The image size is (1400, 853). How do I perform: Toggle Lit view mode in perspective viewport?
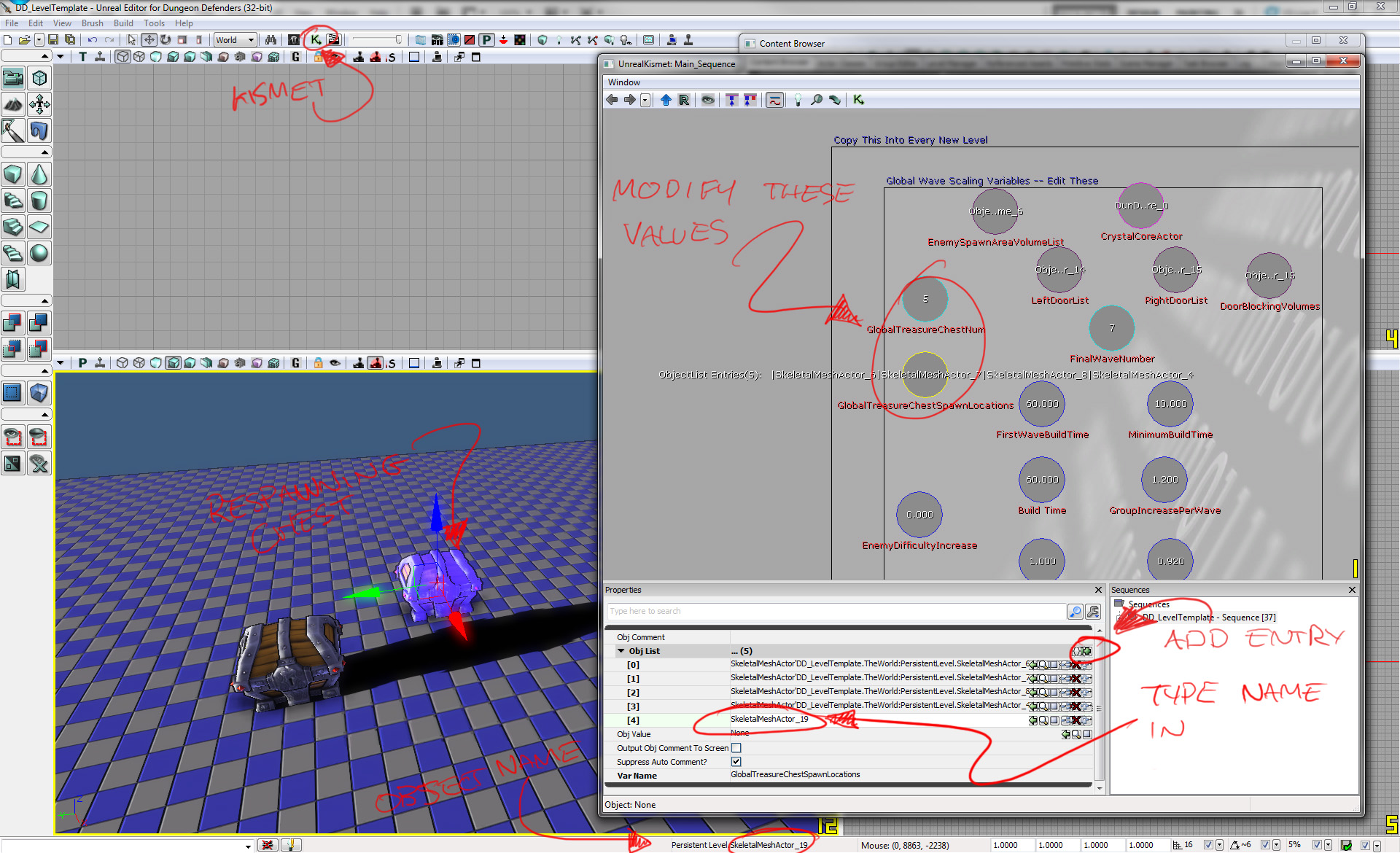point(174,363)
